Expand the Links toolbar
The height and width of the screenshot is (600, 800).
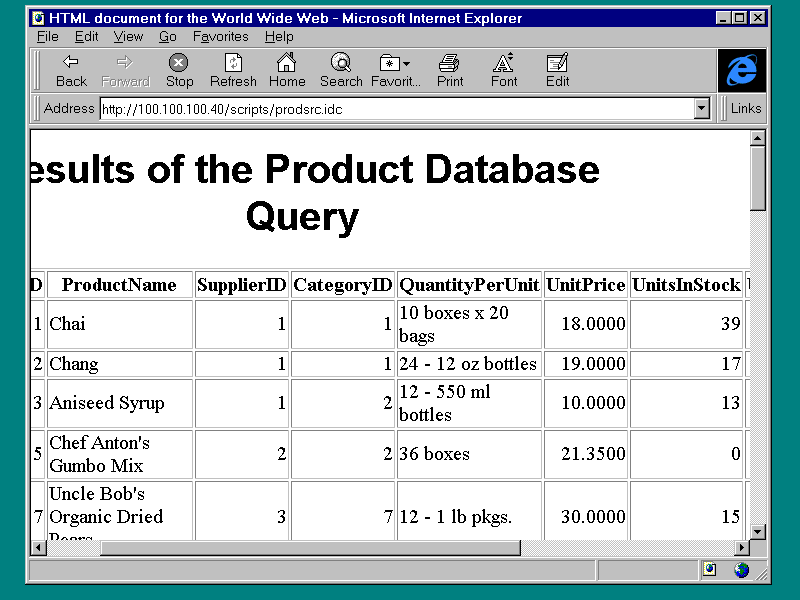(745, 109)
